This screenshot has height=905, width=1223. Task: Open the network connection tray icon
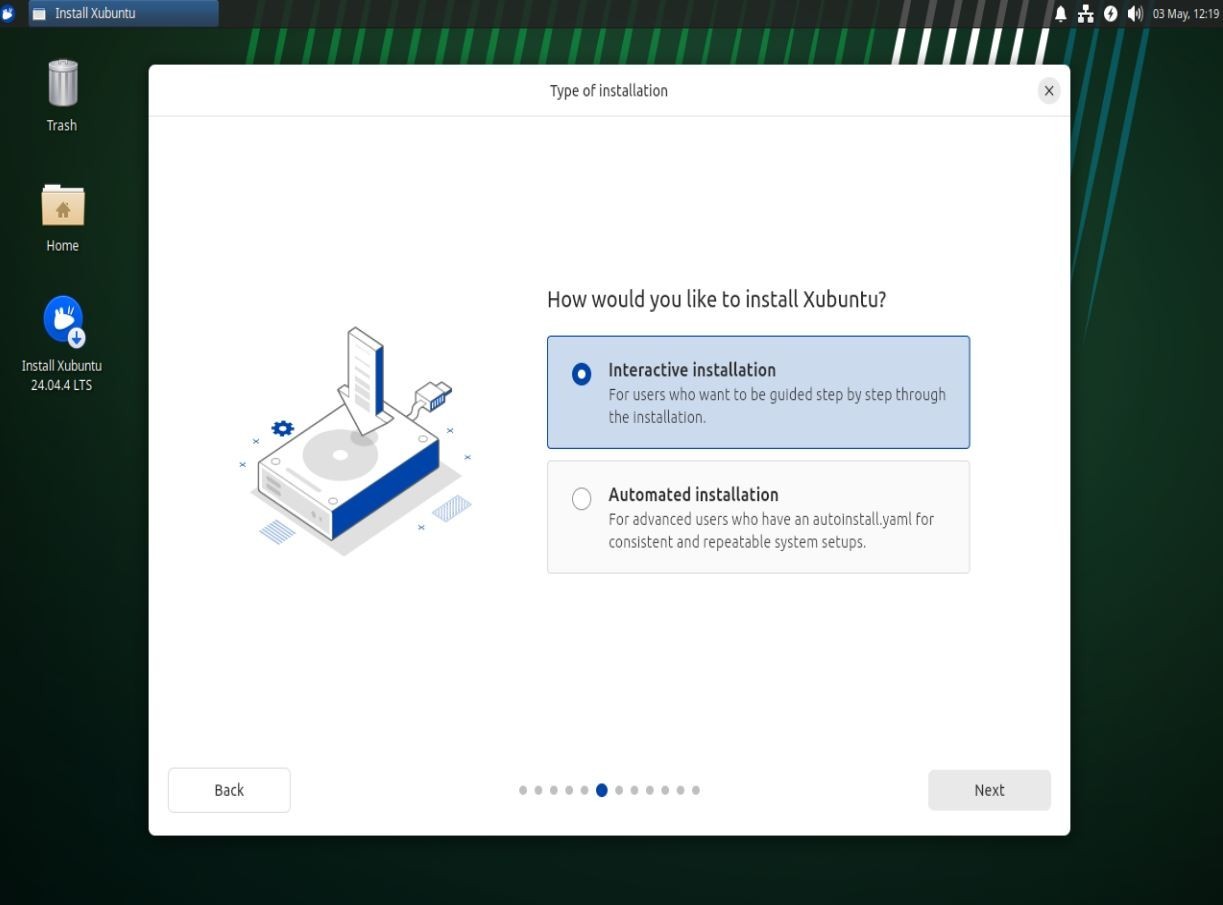pyautogui.click(x=1086, y=13)
